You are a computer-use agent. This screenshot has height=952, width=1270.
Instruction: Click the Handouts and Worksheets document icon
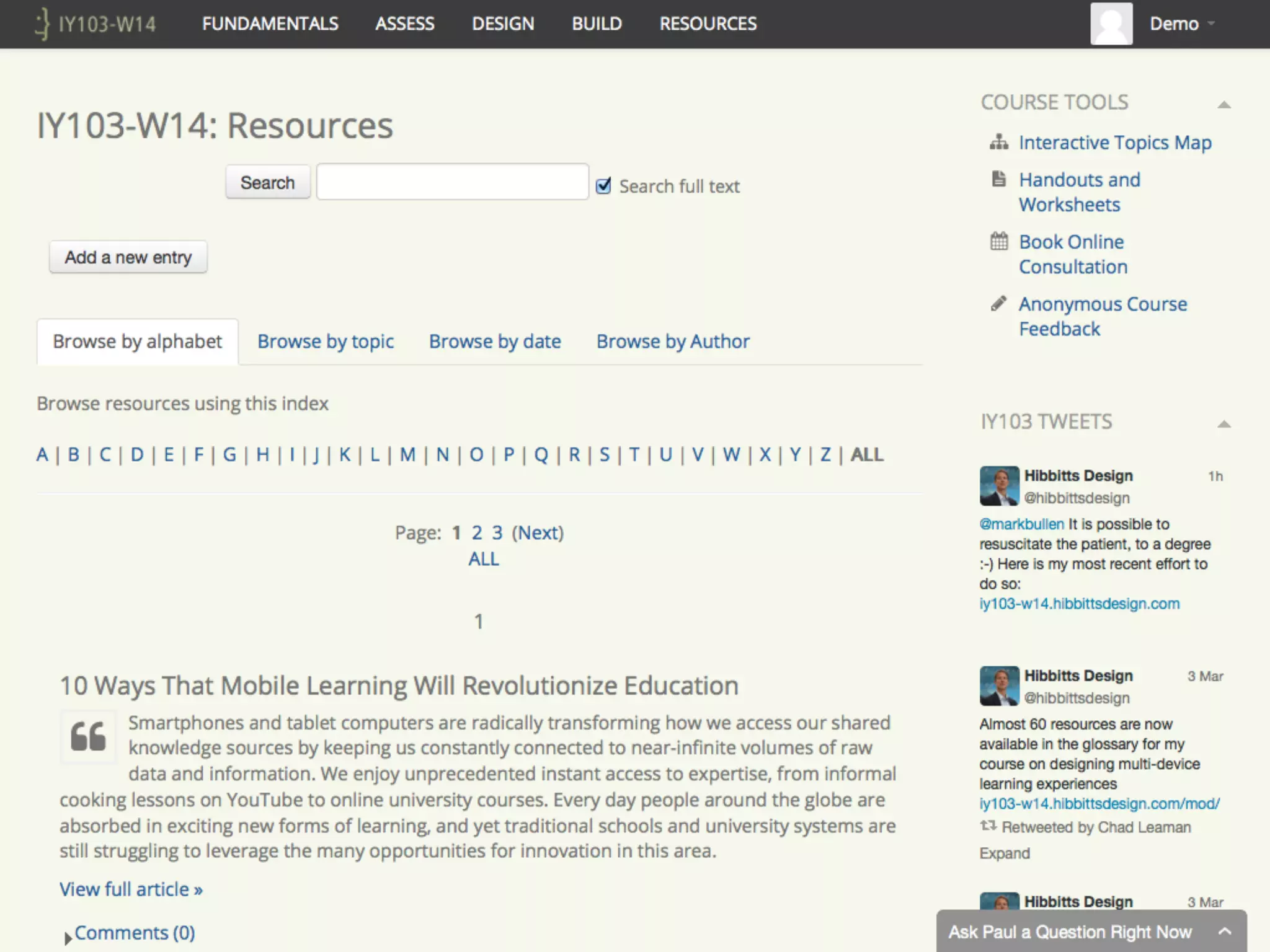[x=998, y=179]
